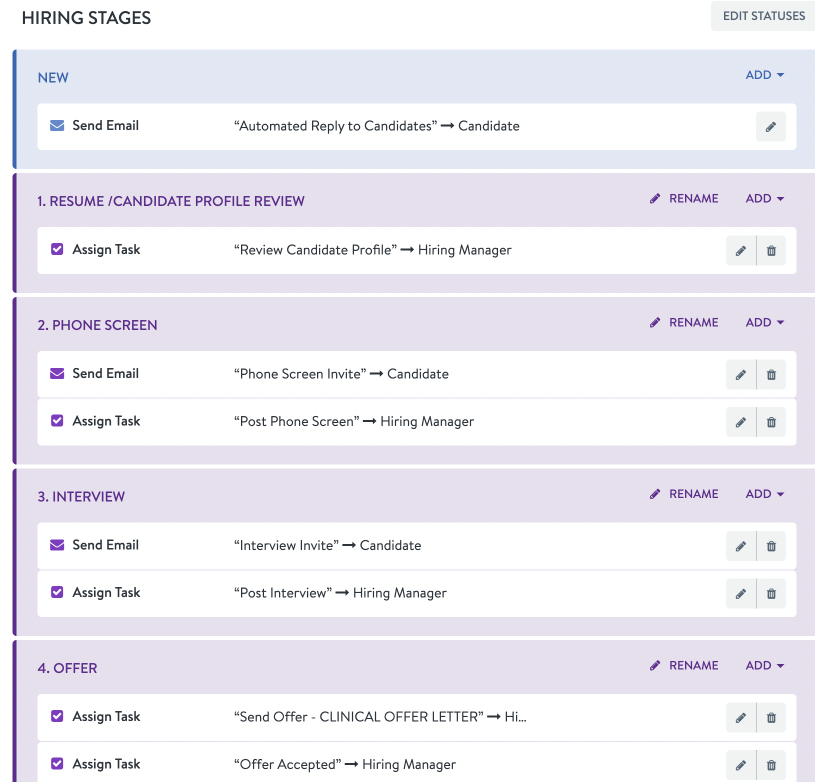Image resolution: width=815 pixels, height=782 pixels.
Task: Delete the Send Offer Clinical Offer Letter task
Action: pos(771,718)
